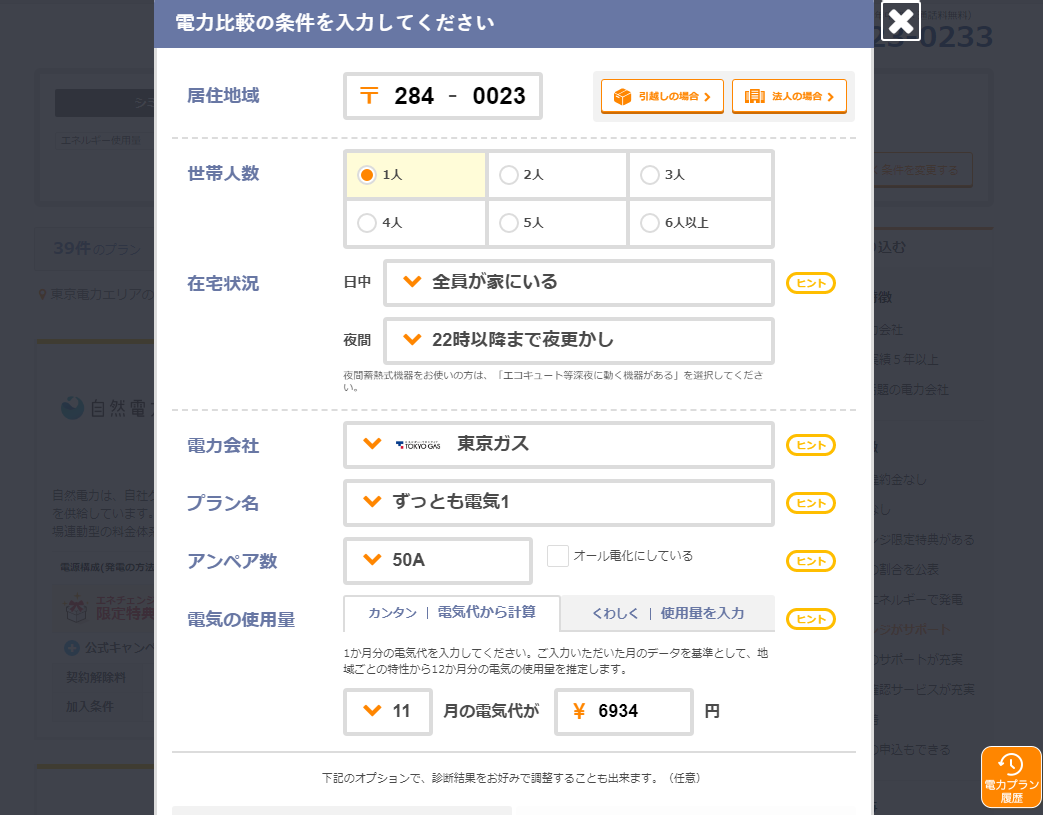This screenshot has width=1043, height=815.
Task: Switch to カンタン 電気代から計算 tab
Action: pyautogui.click(x=452, y=613)
